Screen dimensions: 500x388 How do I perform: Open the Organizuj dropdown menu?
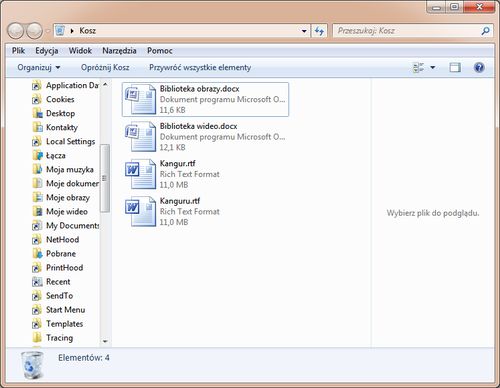click(x=39, y=68)
